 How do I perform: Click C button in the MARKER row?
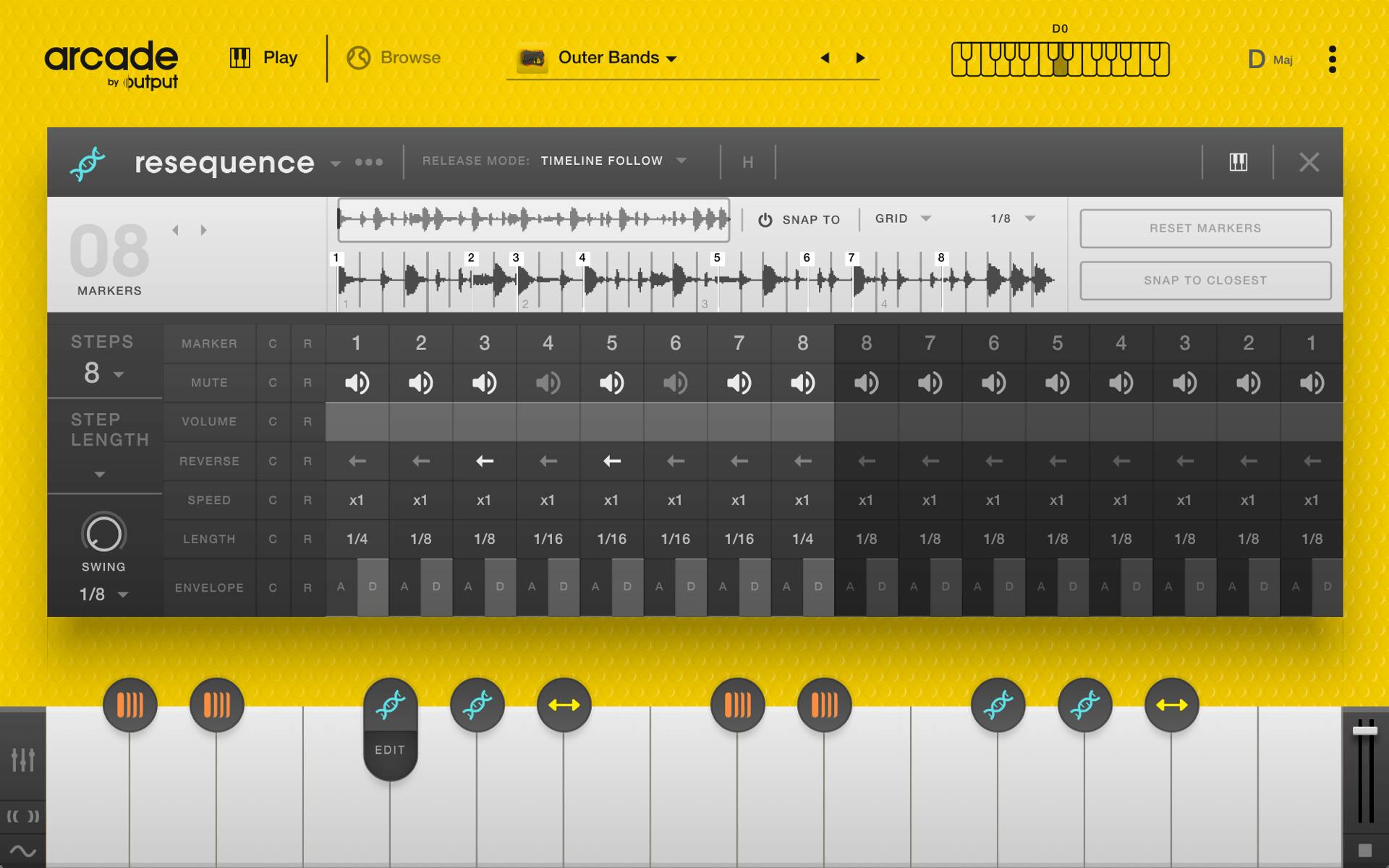(273, 344)
